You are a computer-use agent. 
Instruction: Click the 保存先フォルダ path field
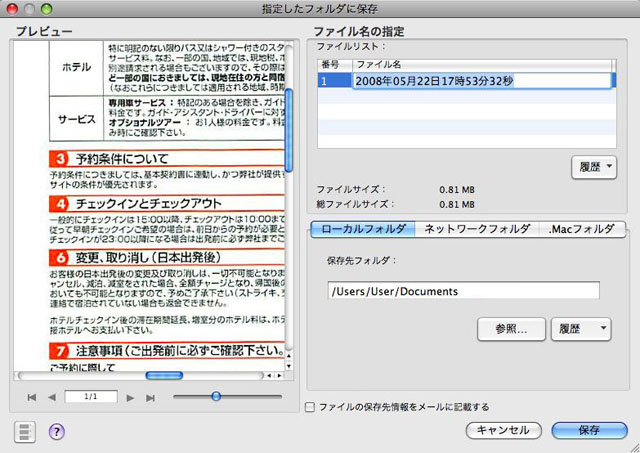click(x=462, y=291)
